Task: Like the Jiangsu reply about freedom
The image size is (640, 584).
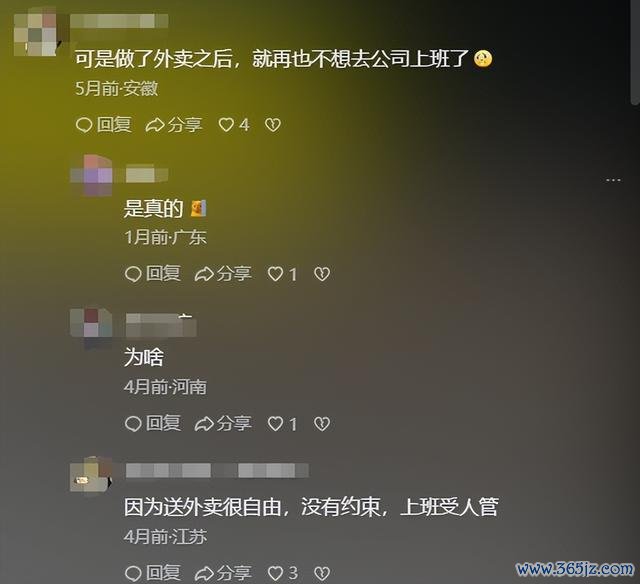Action: point(282,573)
